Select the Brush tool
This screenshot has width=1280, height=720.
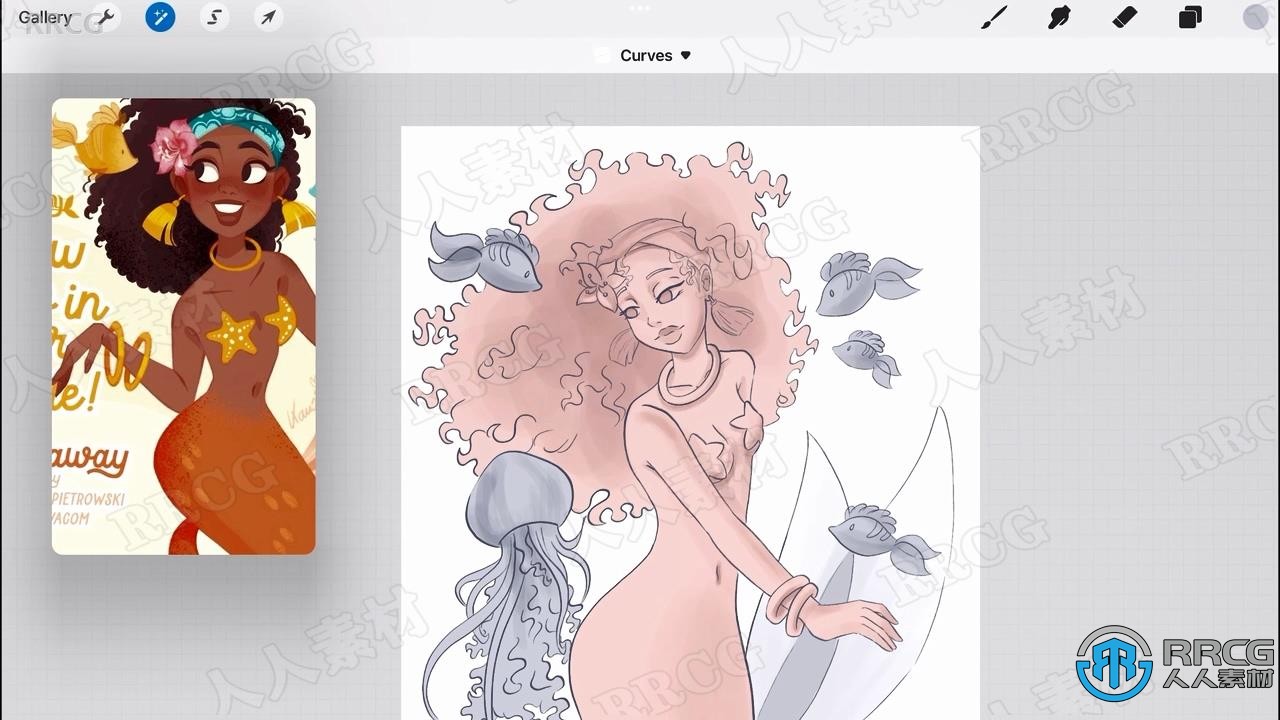coord(994,17)
